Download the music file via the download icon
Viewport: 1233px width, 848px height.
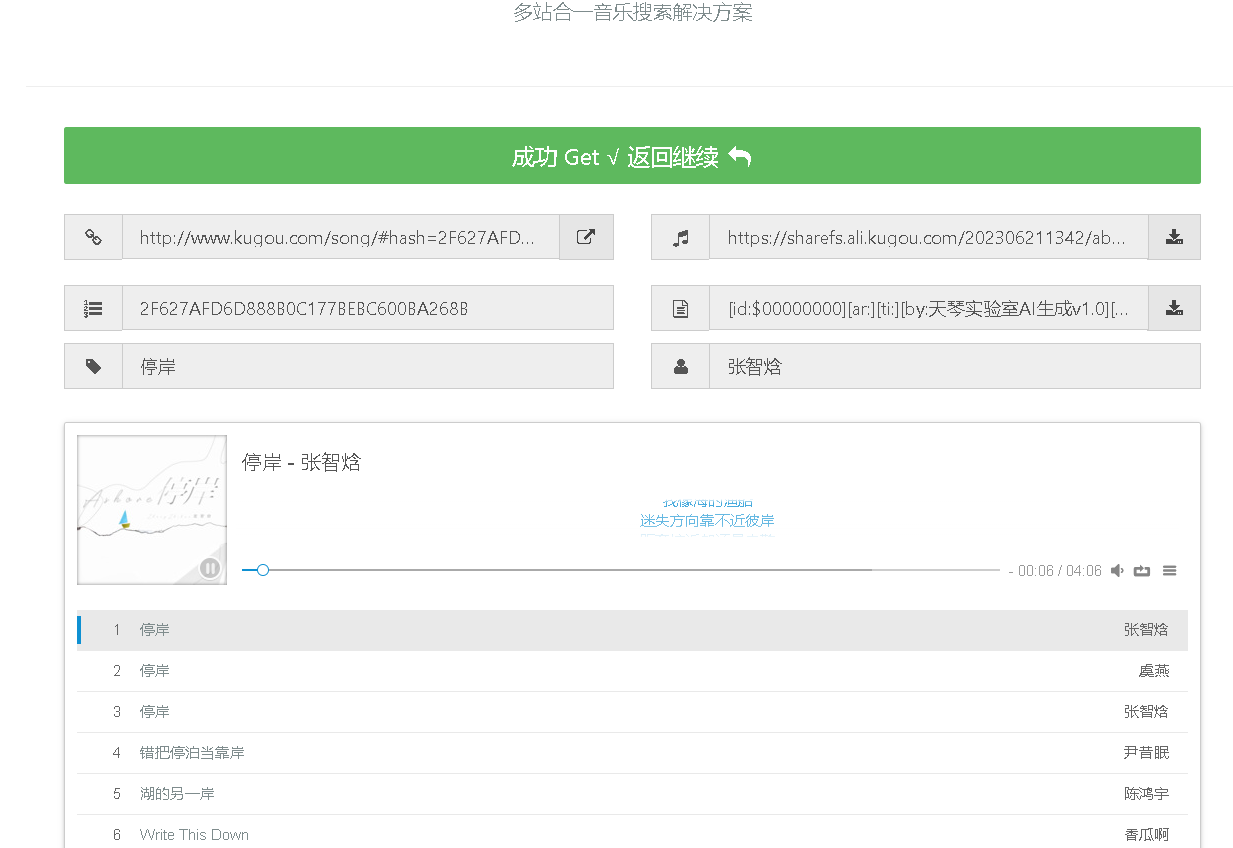(1174, 237)
